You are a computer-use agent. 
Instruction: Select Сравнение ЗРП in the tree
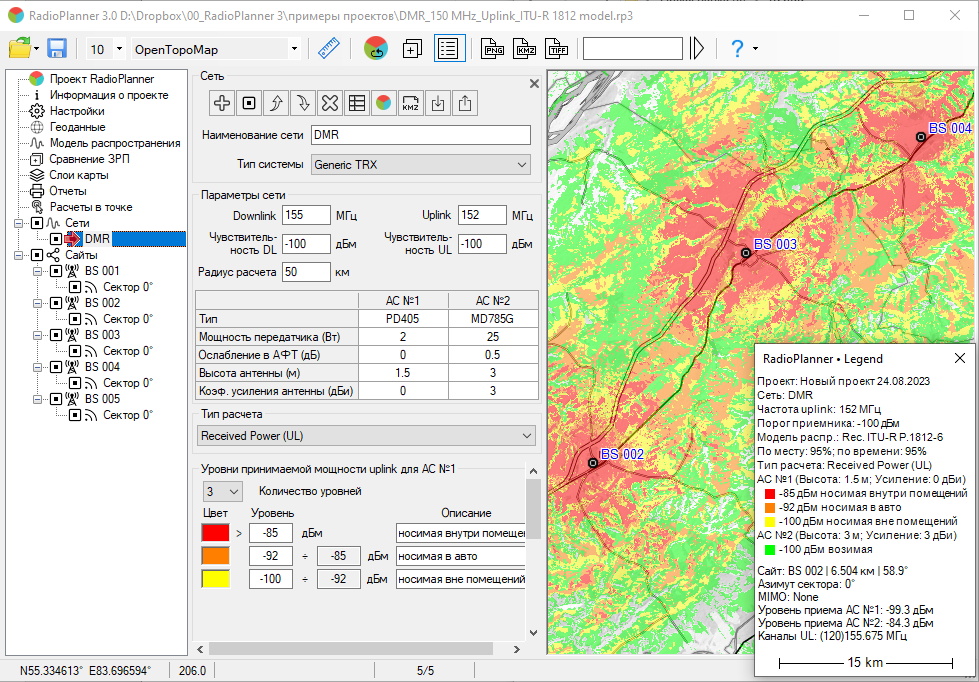[89, 159]
